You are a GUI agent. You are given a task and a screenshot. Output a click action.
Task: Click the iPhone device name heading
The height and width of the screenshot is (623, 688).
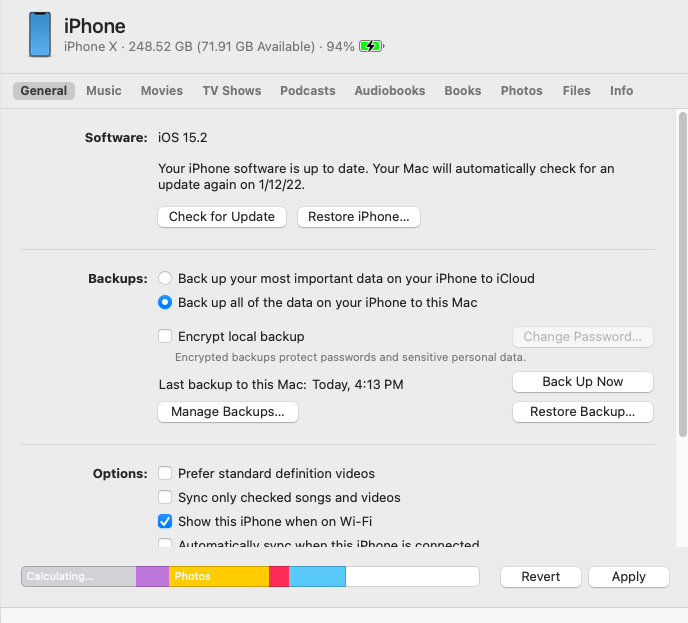click(95, 26)
